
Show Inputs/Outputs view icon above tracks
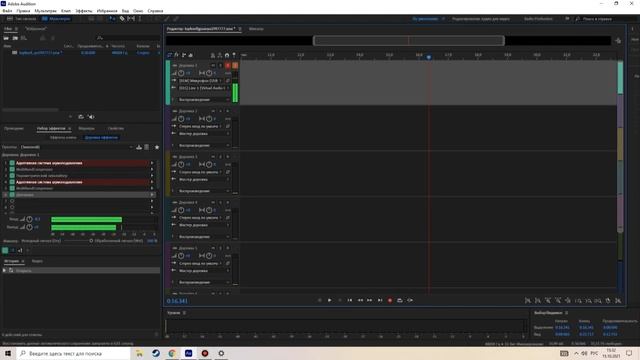(x=170, y=55)
